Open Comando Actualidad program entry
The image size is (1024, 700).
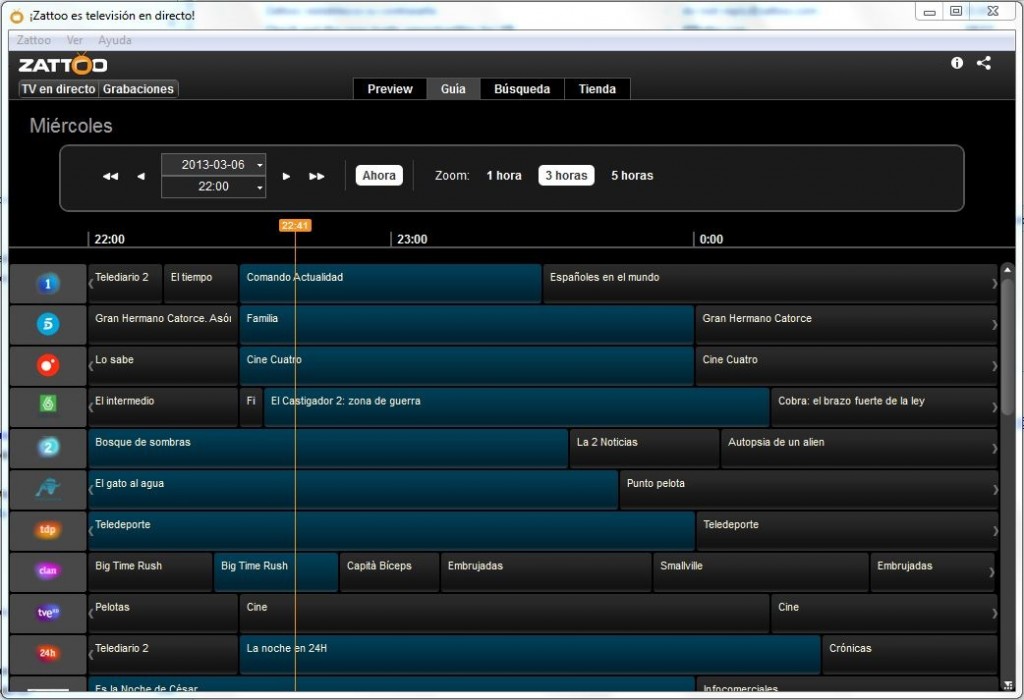pos(390,284)
